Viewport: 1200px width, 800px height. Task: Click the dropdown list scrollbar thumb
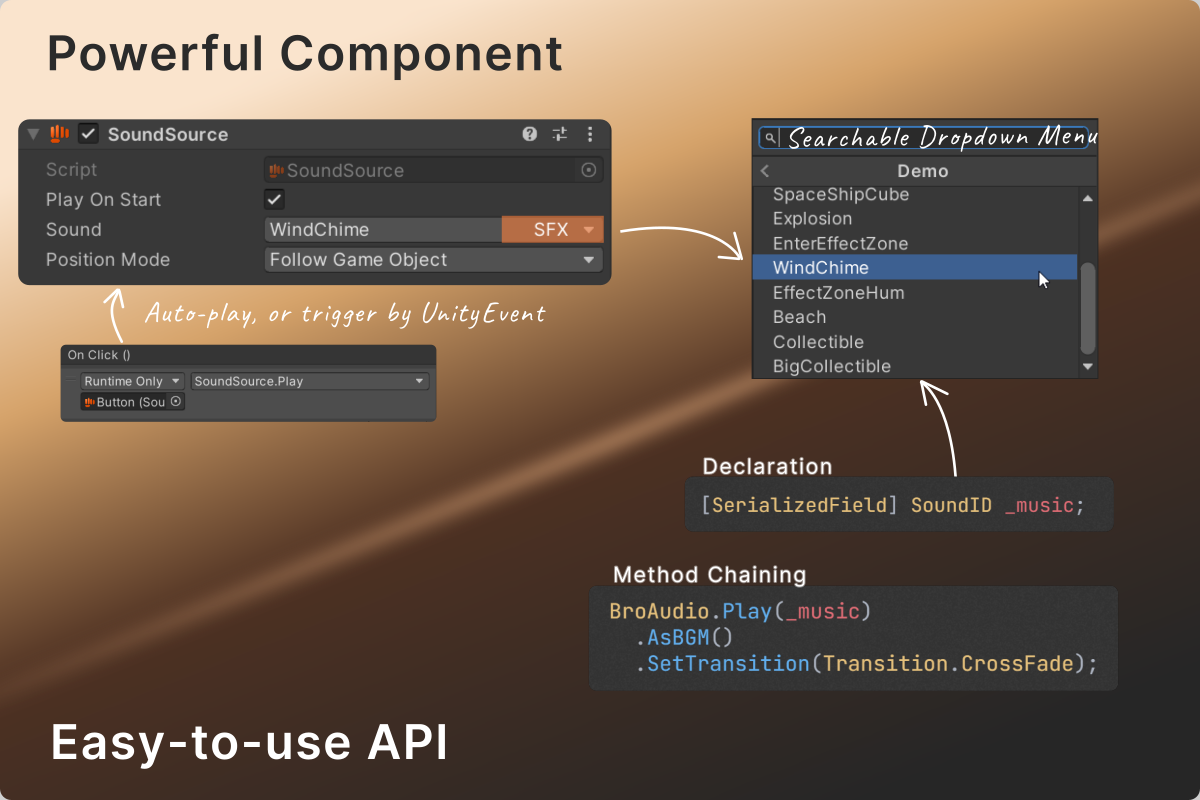point(1088,308)
